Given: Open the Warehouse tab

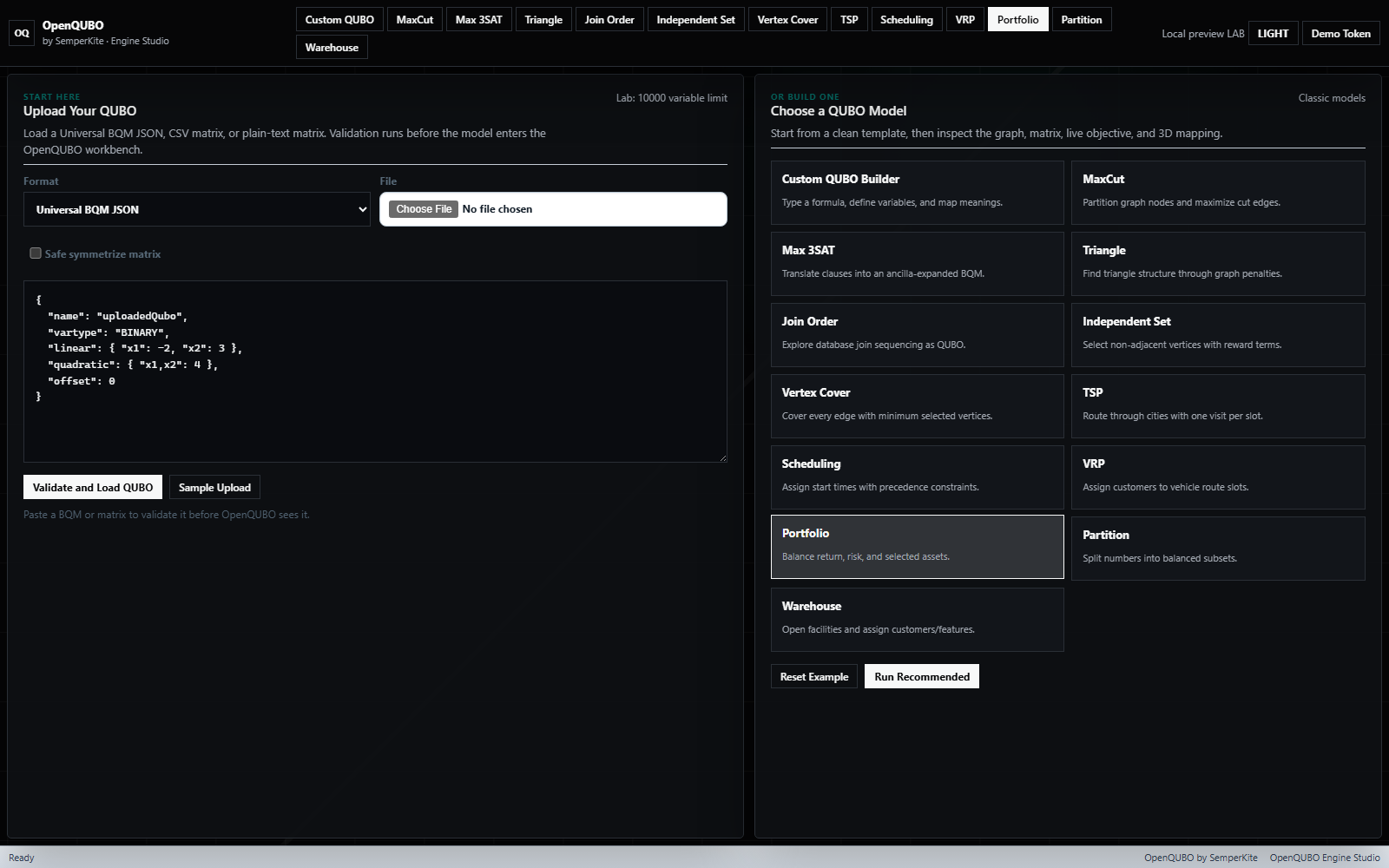Looking at the screenshot, I should point(332,47).
